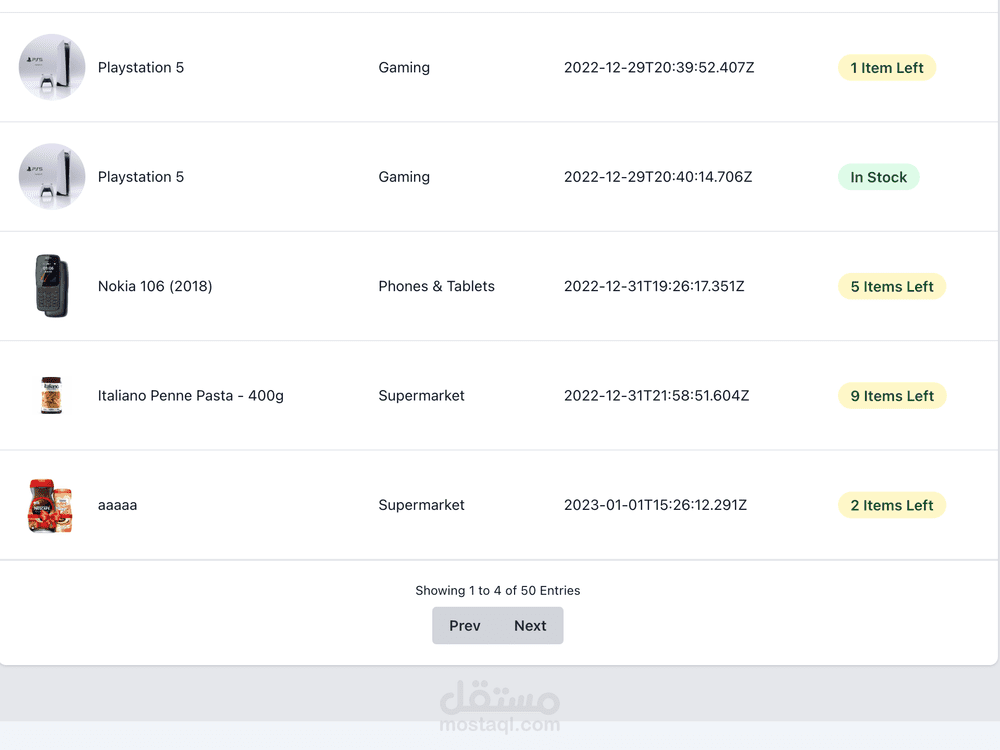Select the "2 Items Left" stock badge
Screen dimensions: 1000x750
click(891, 505)
